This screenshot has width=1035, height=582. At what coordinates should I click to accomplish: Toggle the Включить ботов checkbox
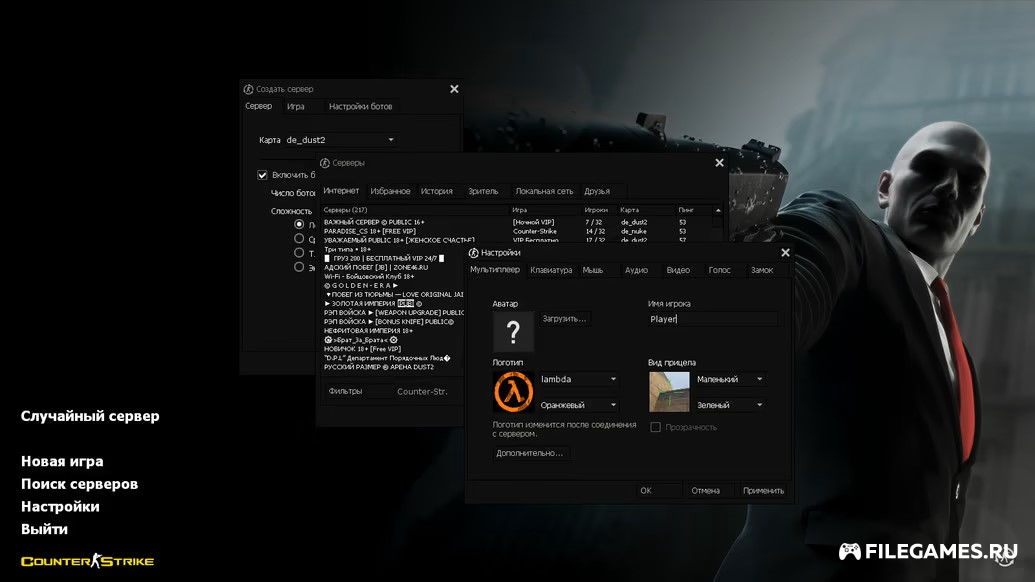(x=262, y=175)
